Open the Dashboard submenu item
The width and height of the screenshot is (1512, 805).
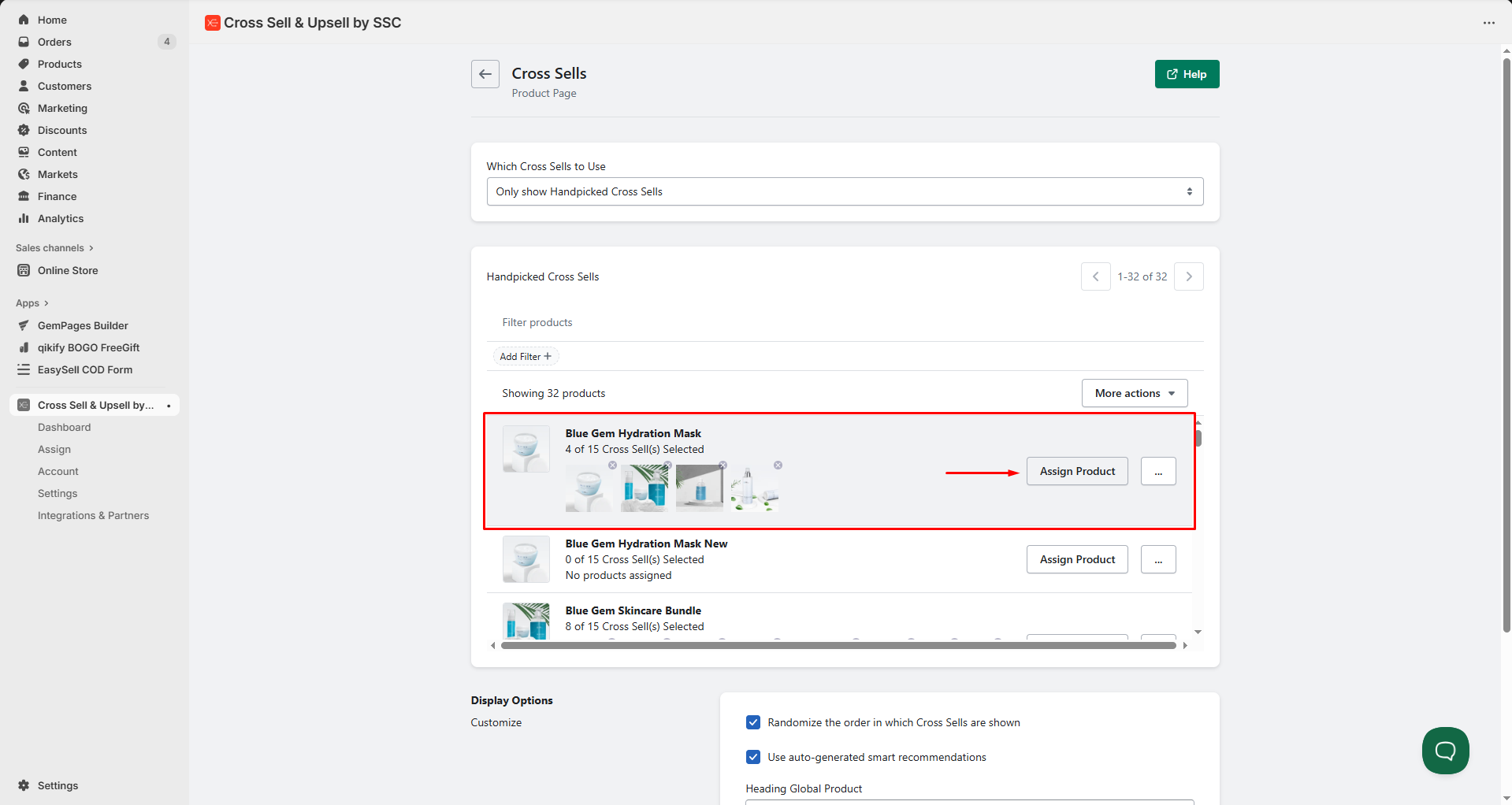coord(64,427)
